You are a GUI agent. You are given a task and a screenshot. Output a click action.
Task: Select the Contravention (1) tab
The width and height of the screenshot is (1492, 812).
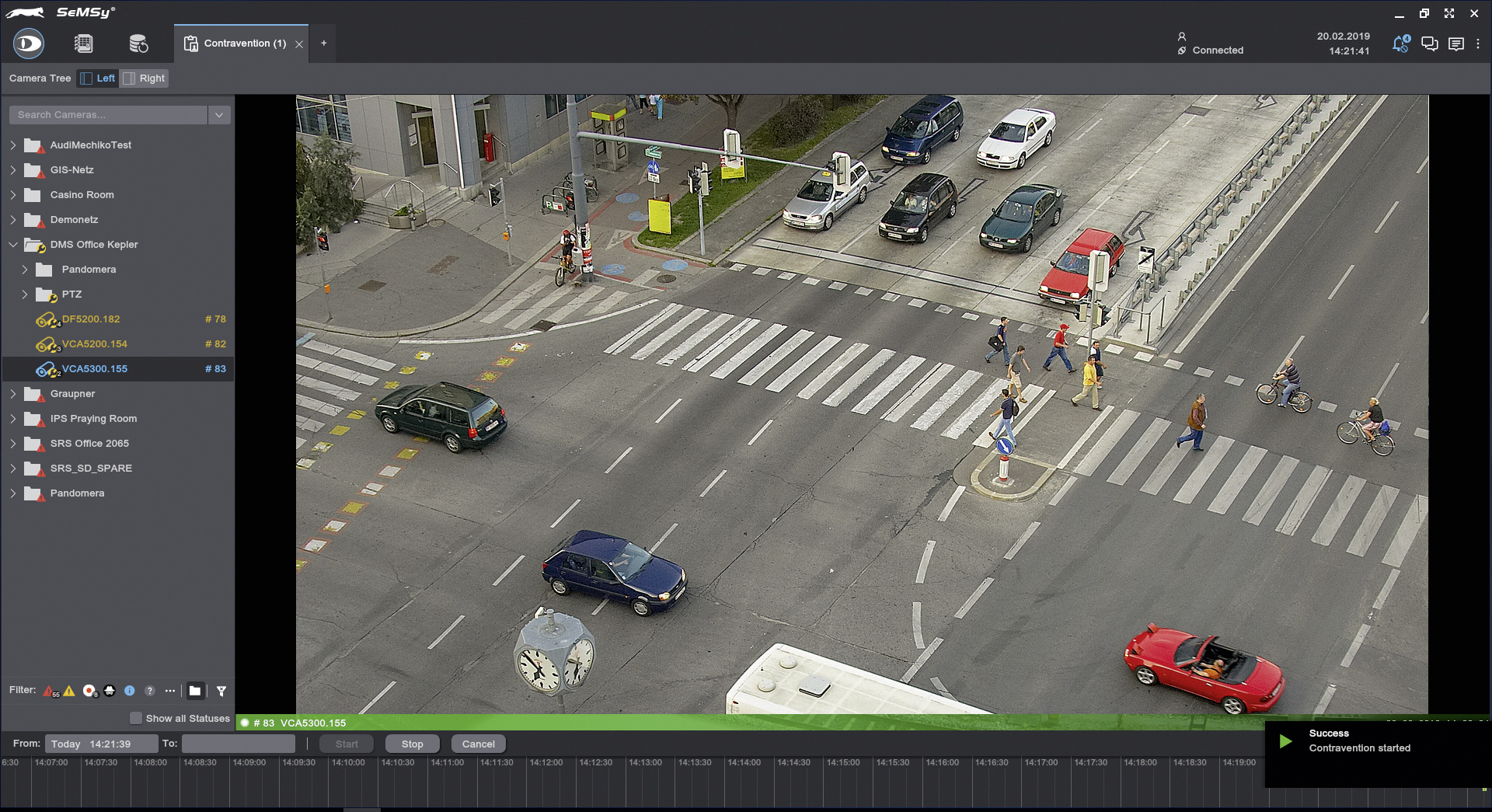(x=237, y=44)
